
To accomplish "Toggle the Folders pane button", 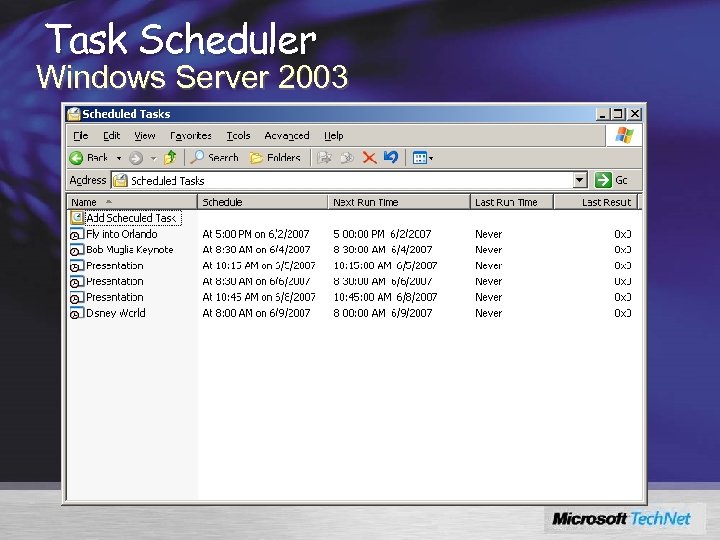I will [x=275, y=158].
